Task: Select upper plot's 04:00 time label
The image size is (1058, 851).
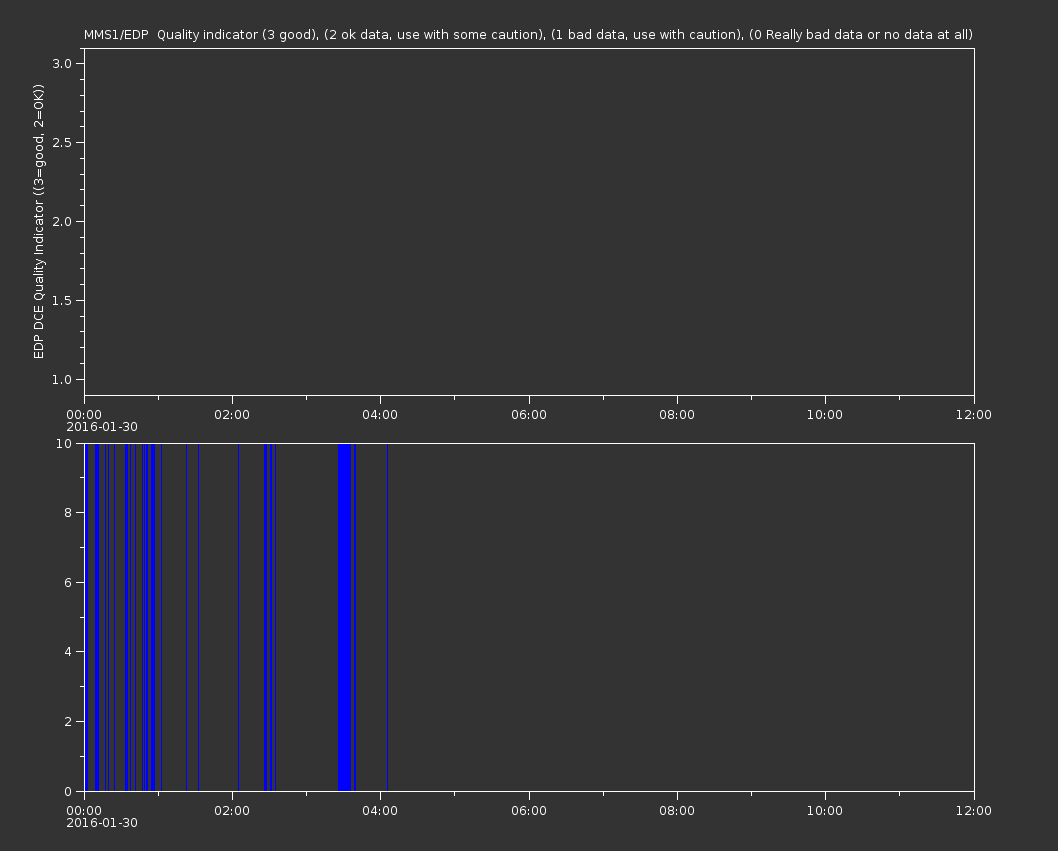Action: [x=380, y=414]
